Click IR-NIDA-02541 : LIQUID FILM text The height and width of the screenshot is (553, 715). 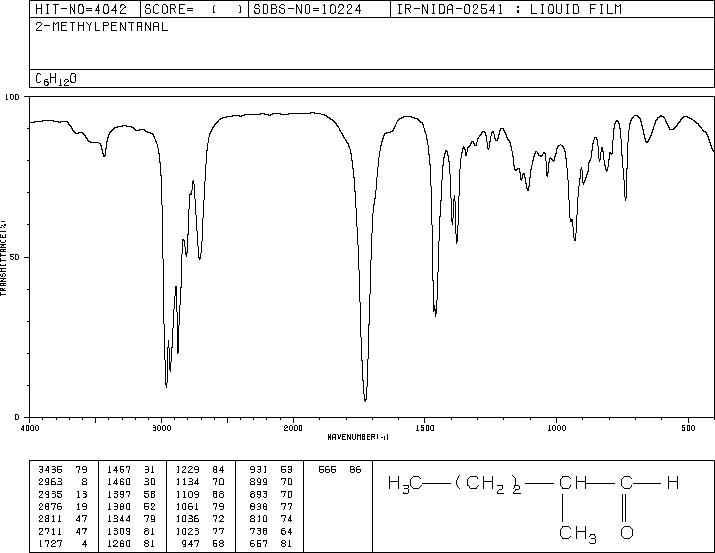[509, 9]
